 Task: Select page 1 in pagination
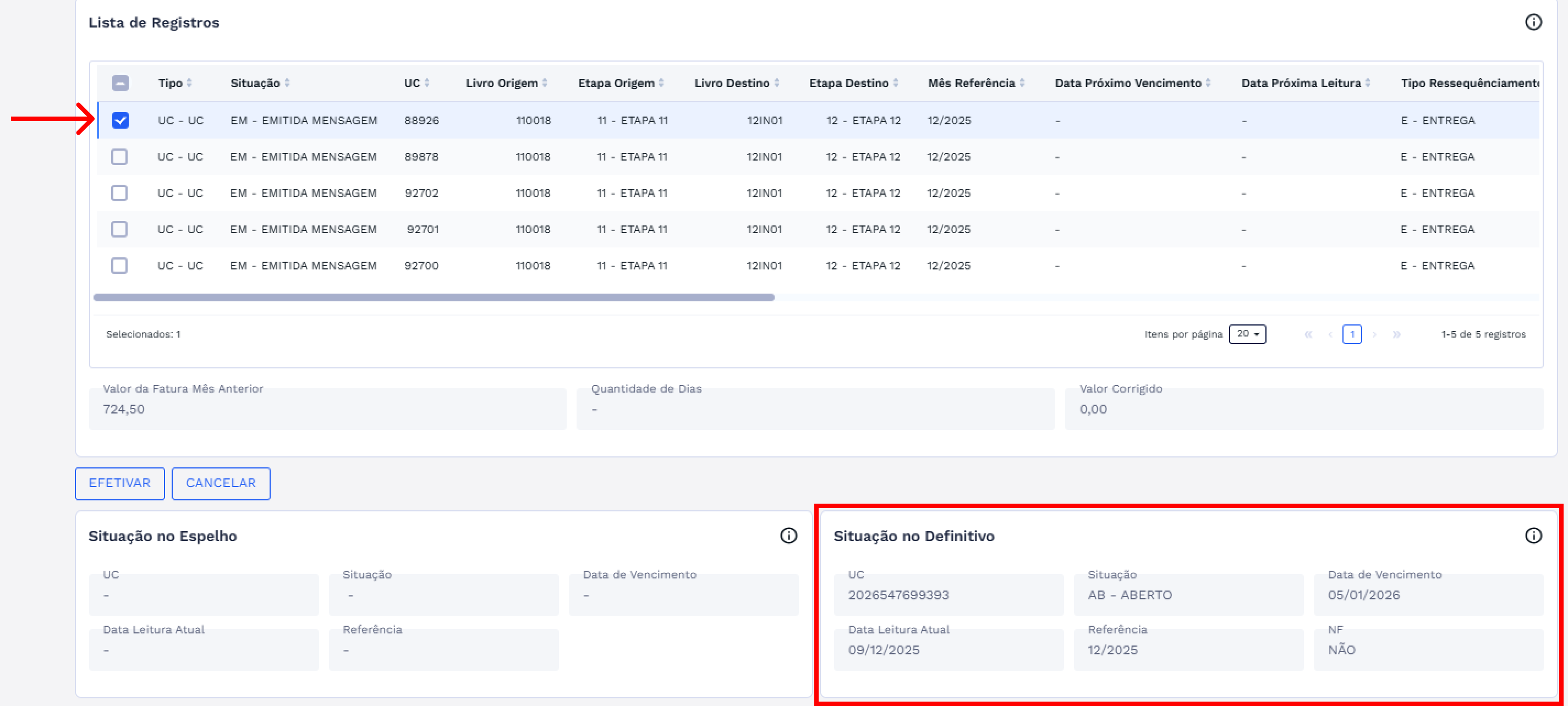(x=1352, y=334)
